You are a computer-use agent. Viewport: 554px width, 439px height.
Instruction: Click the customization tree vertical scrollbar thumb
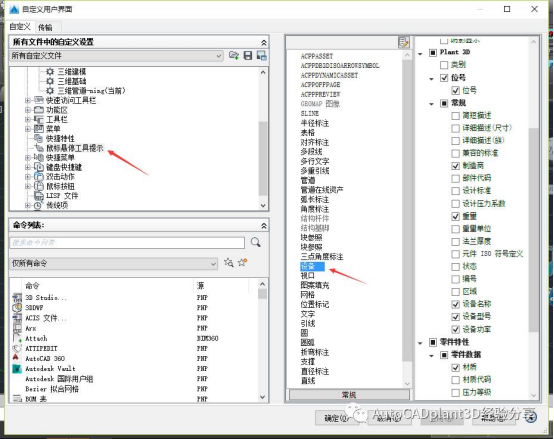[263, 158]
